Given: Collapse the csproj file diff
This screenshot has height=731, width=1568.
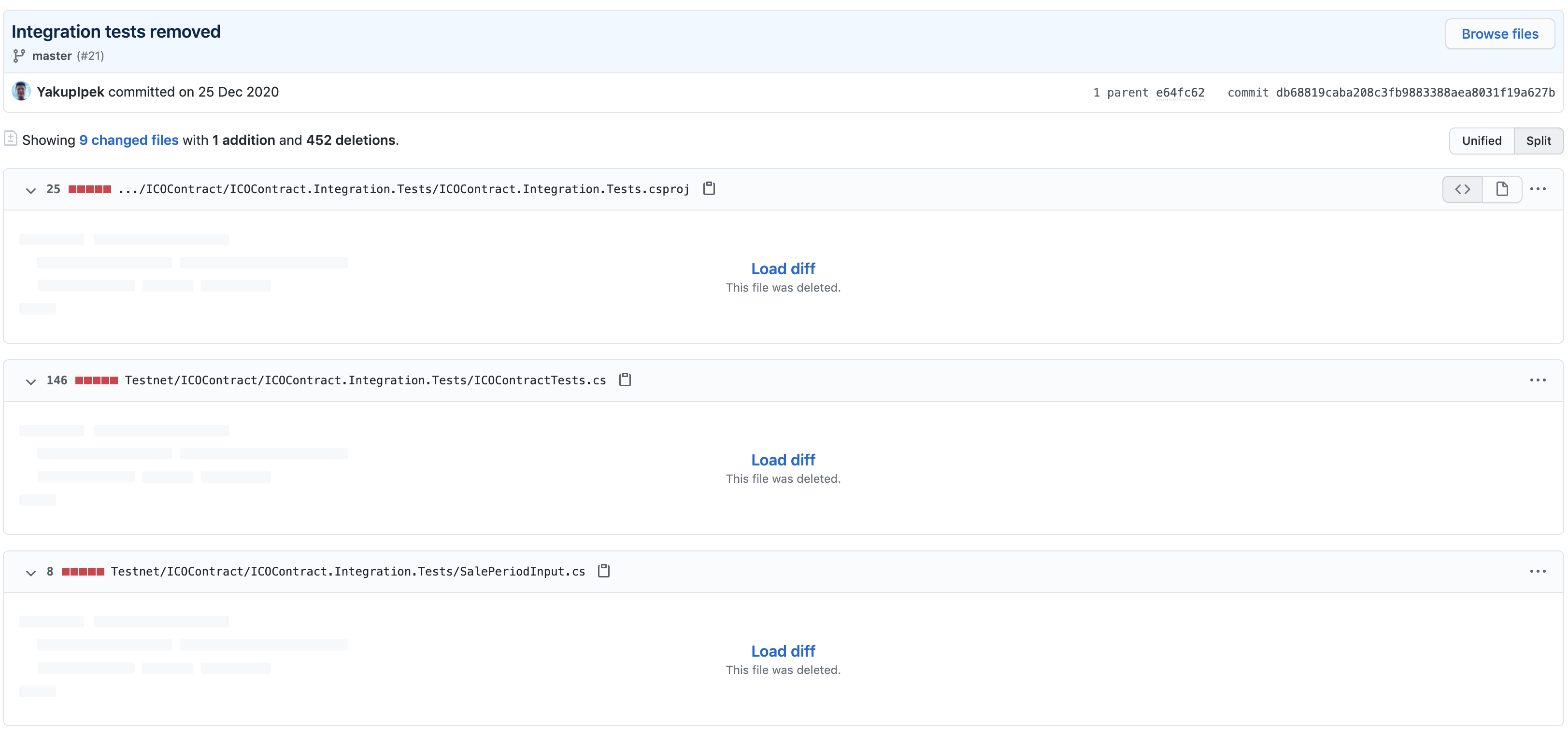Looking at the screenshot, I should click(30, 190).
